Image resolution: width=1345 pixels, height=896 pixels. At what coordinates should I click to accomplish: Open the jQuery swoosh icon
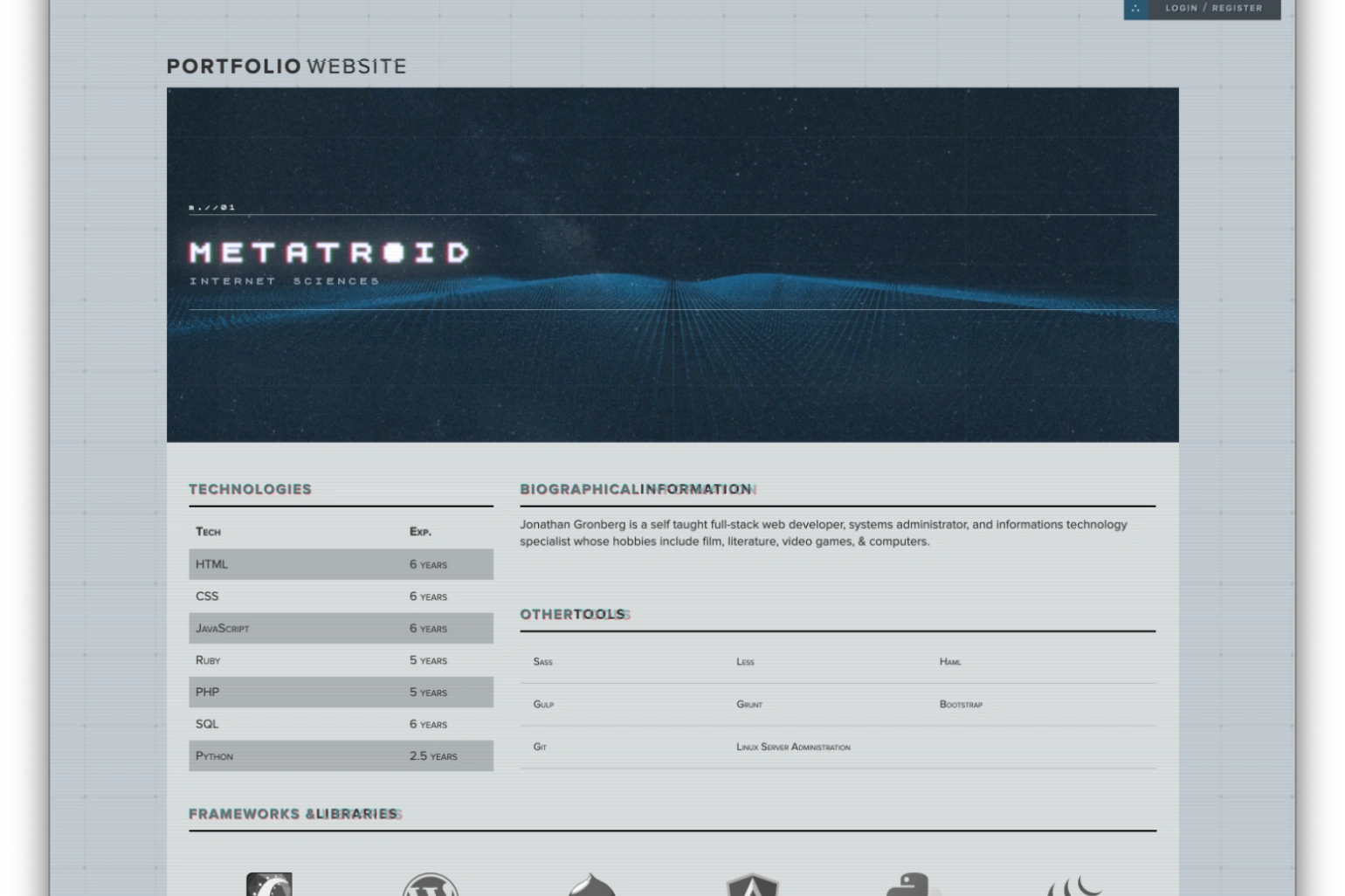(x=1075, y=886)
